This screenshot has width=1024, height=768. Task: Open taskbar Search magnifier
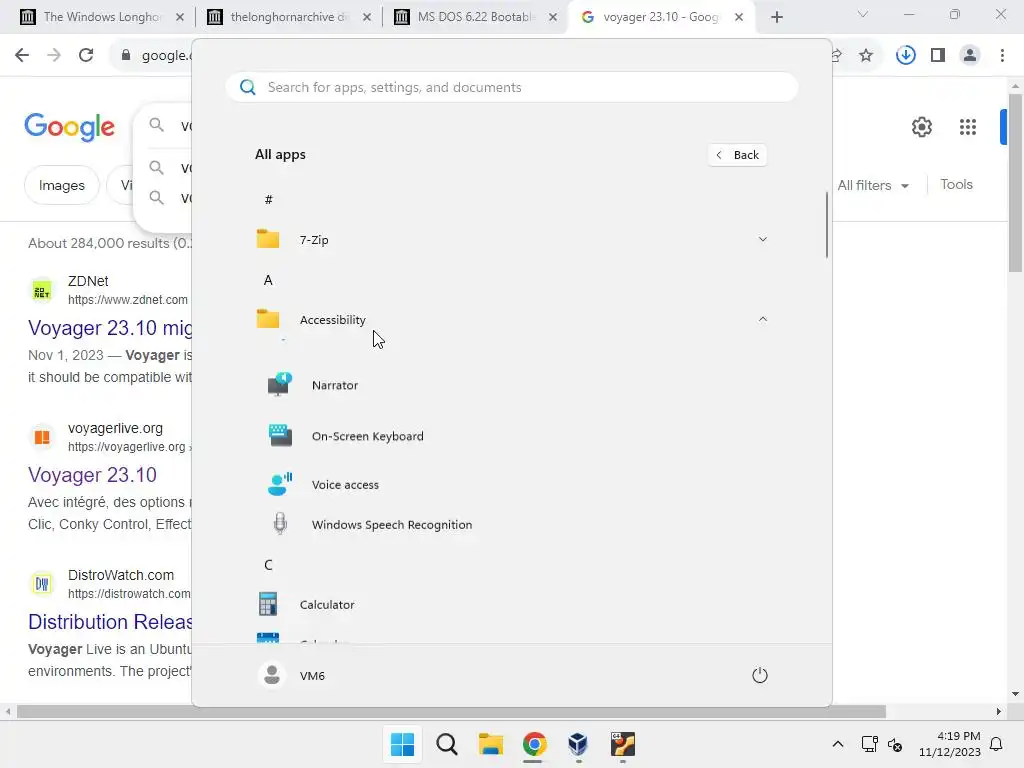[447, 744]
